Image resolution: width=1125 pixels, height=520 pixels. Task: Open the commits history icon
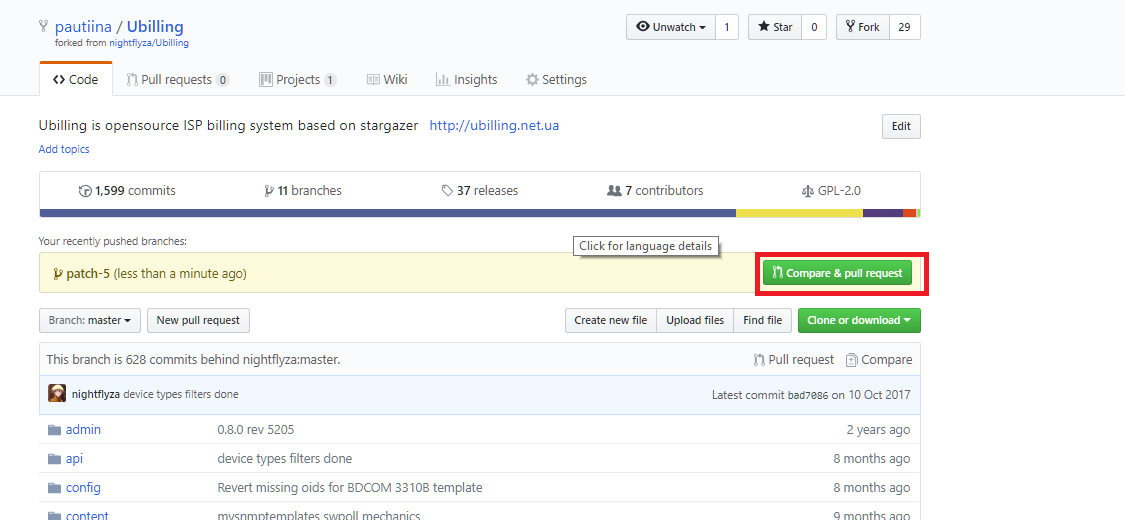click(x=85, y=191)
